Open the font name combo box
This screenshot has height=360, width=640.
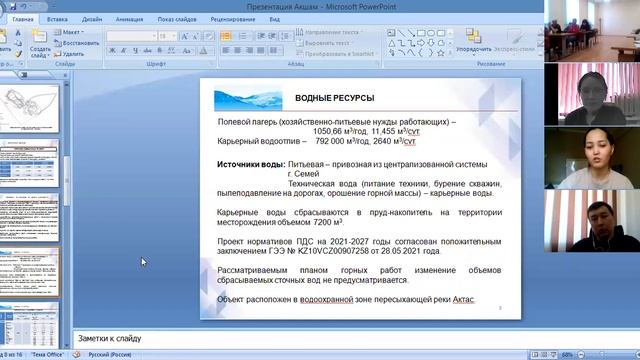click(x=131, y=36)
